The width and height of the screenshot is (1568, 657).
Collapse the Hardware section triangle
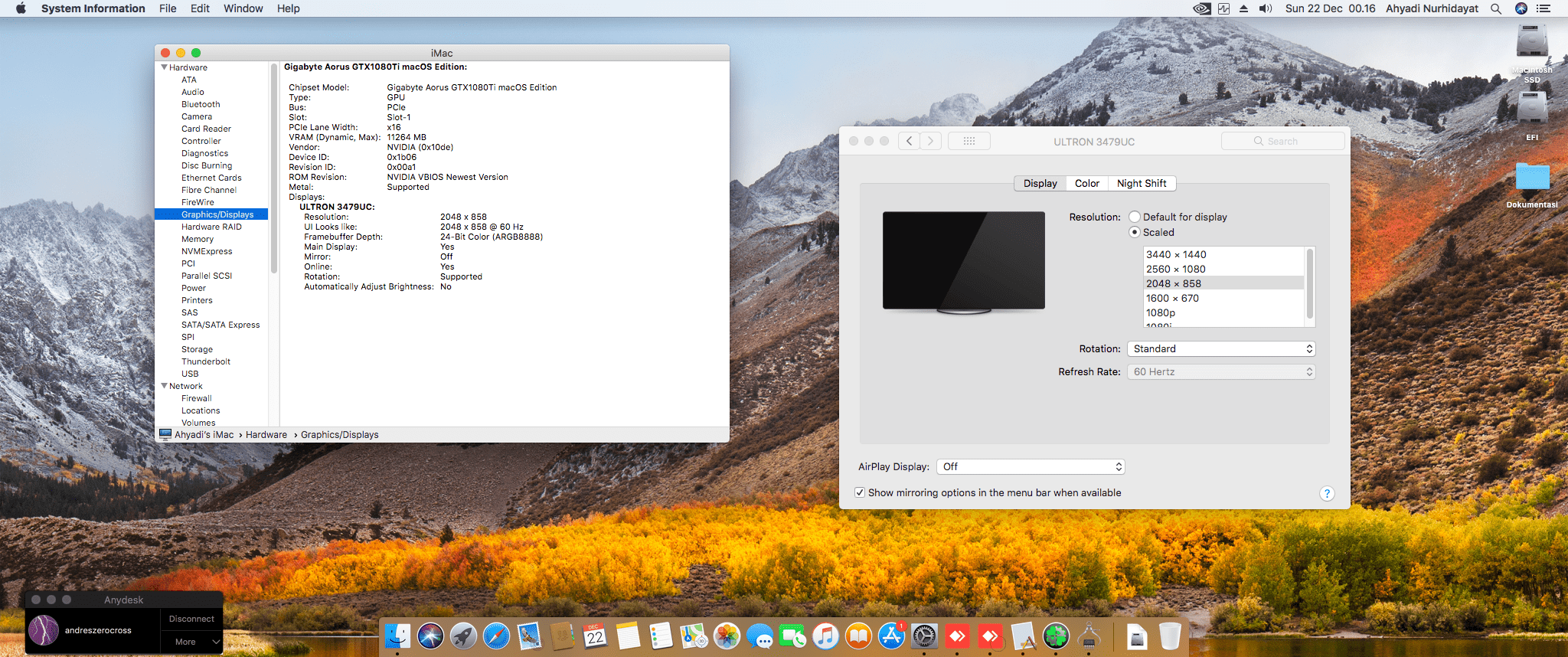164,67
